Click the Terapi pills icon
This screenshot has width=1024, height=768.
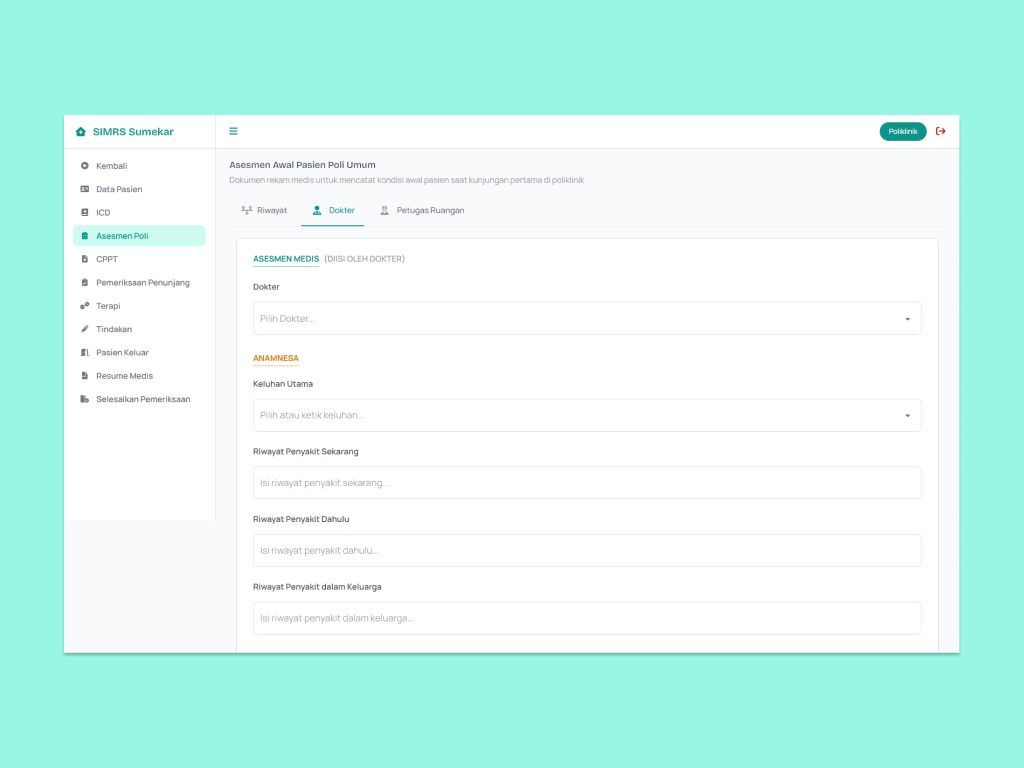85,306
